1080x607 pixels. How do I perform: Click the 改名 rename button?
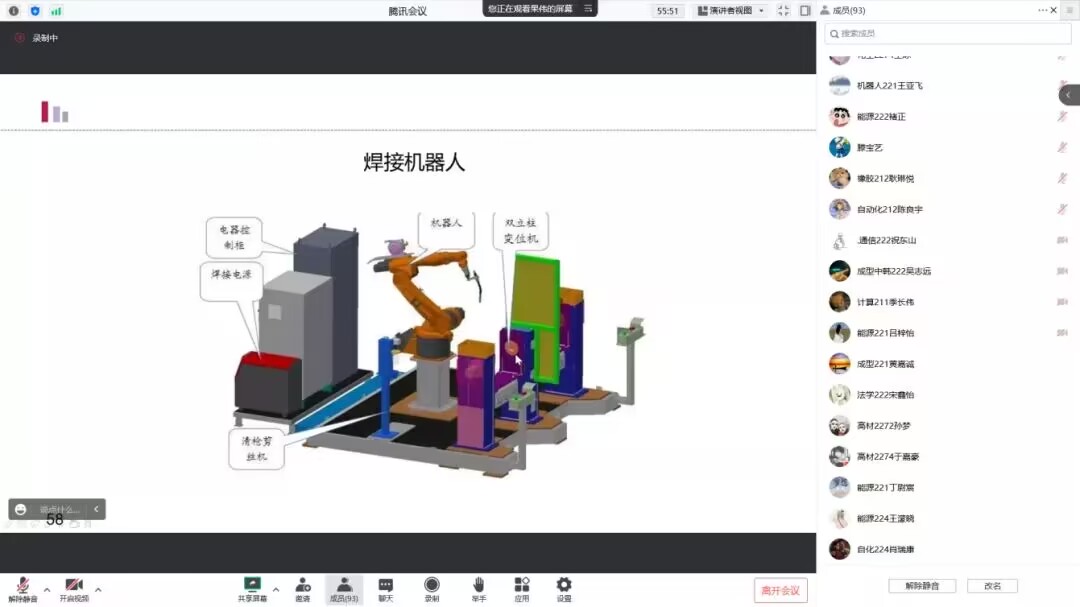(992, 586)
